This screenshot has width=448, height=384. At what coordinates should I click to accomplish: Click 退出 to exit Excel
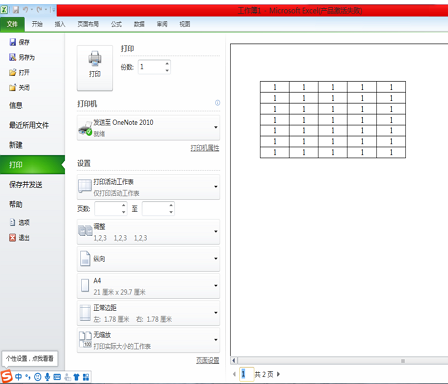tap(19, 238)
